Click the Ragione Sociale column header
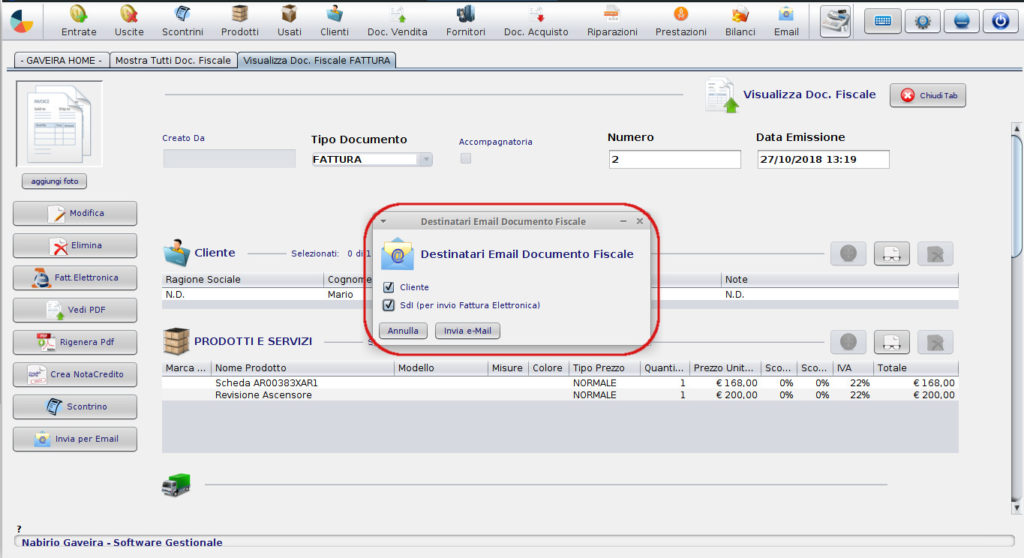Screen dimensions: 1024x558 [243, 279]
